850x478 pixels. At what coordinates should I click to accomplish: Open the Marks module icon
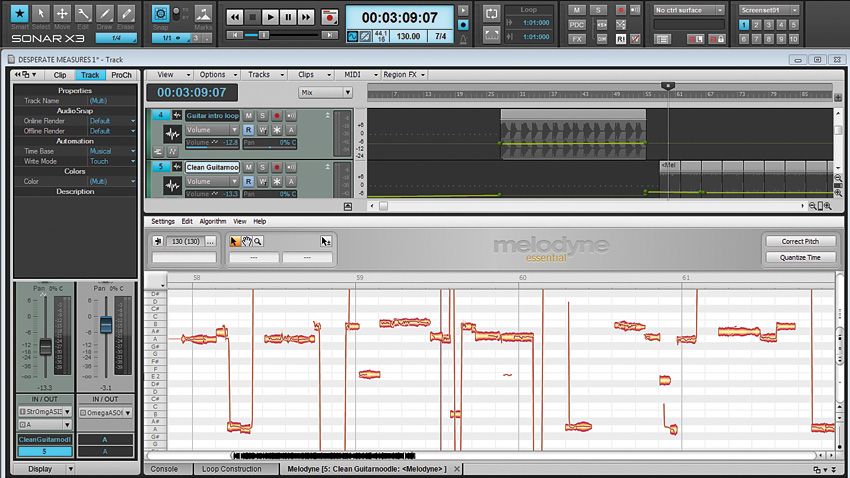203,14
